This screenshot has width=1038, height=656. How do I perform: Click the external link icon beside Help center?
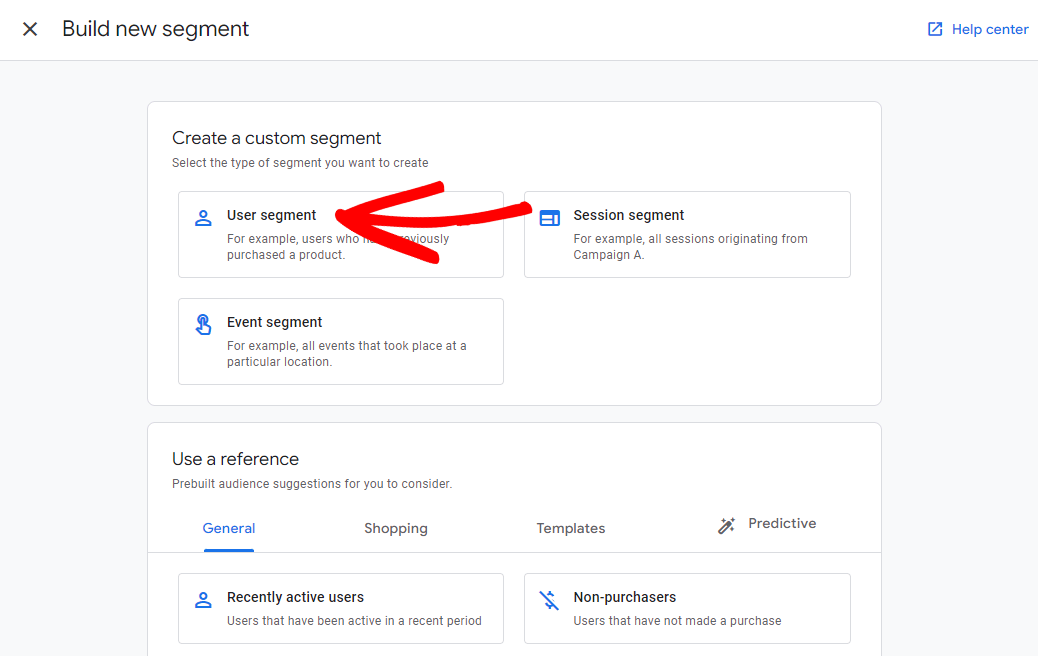tap(934, 29)
